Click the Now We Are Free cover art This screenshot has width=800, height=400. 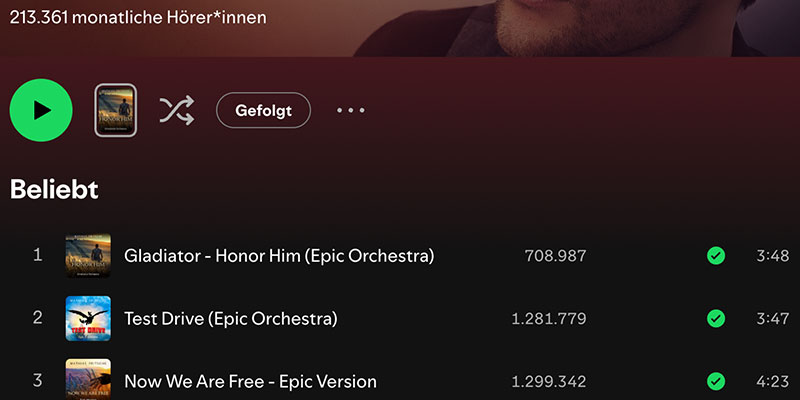88,380
